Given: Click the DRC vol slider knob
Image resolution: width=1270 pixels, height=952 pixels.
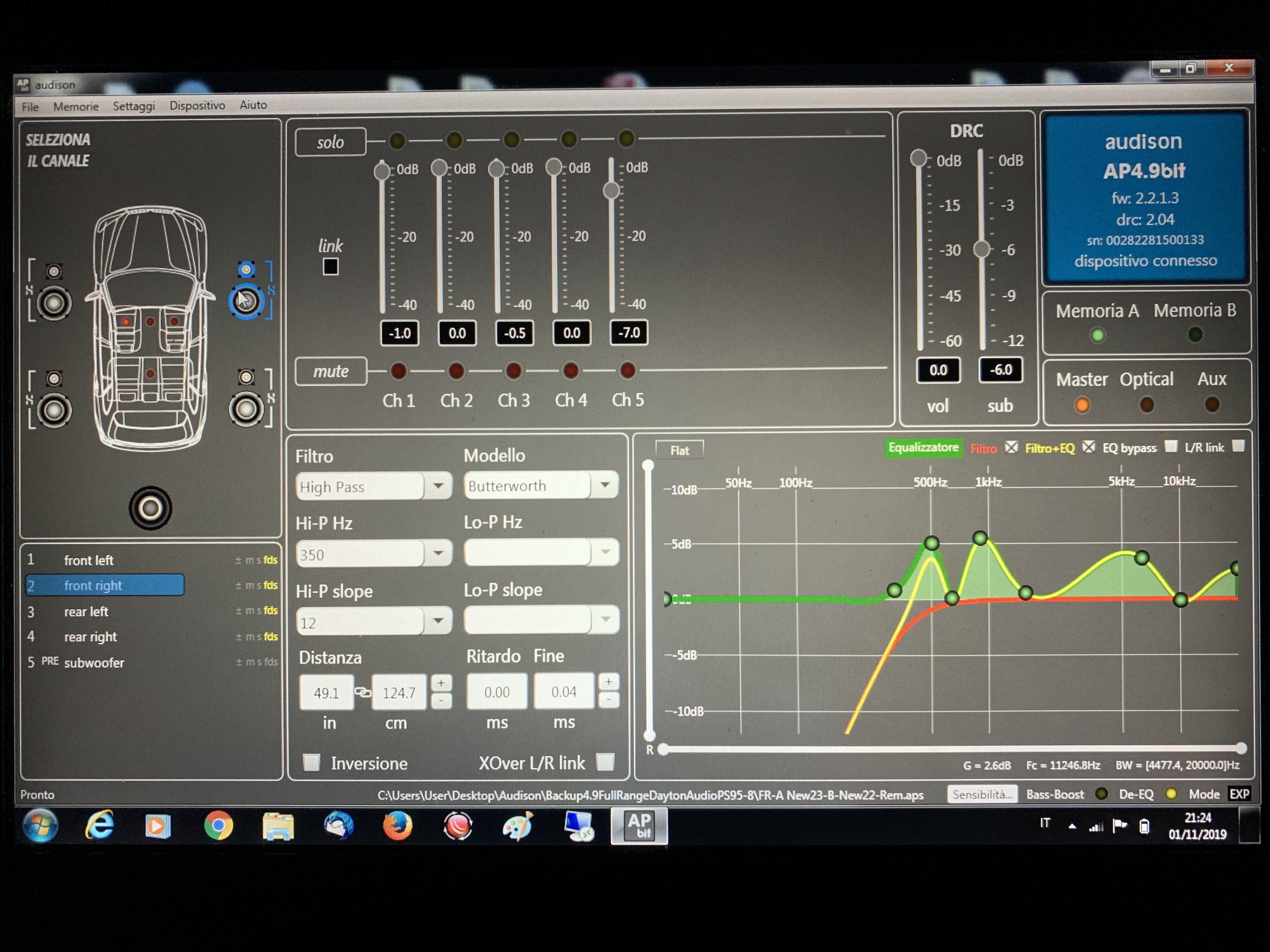Looking at the screenshot, I should (x=918, y=158).
